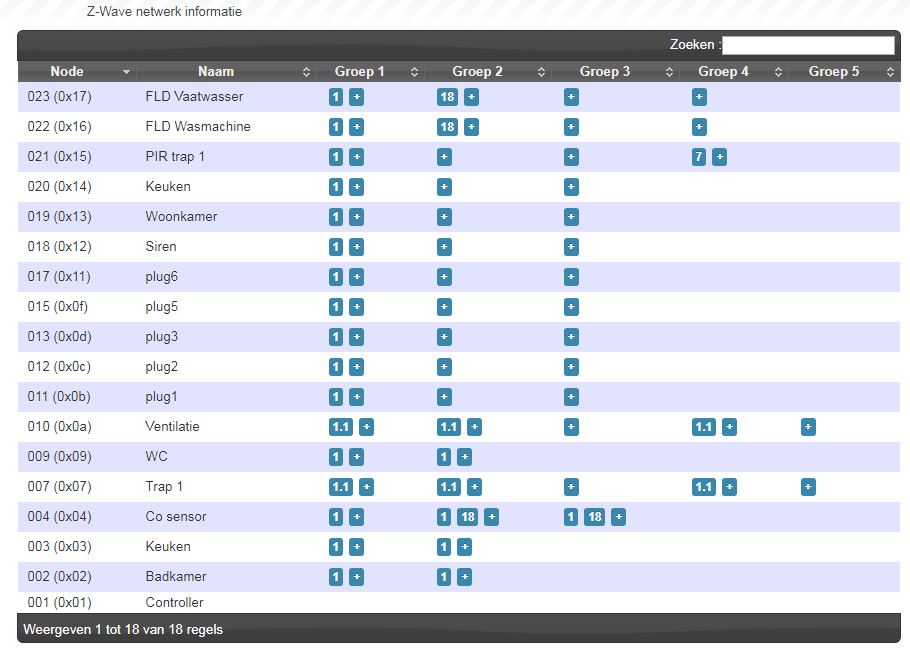Click plus icon in Groep 3 for Siren

tap(571, 247)
